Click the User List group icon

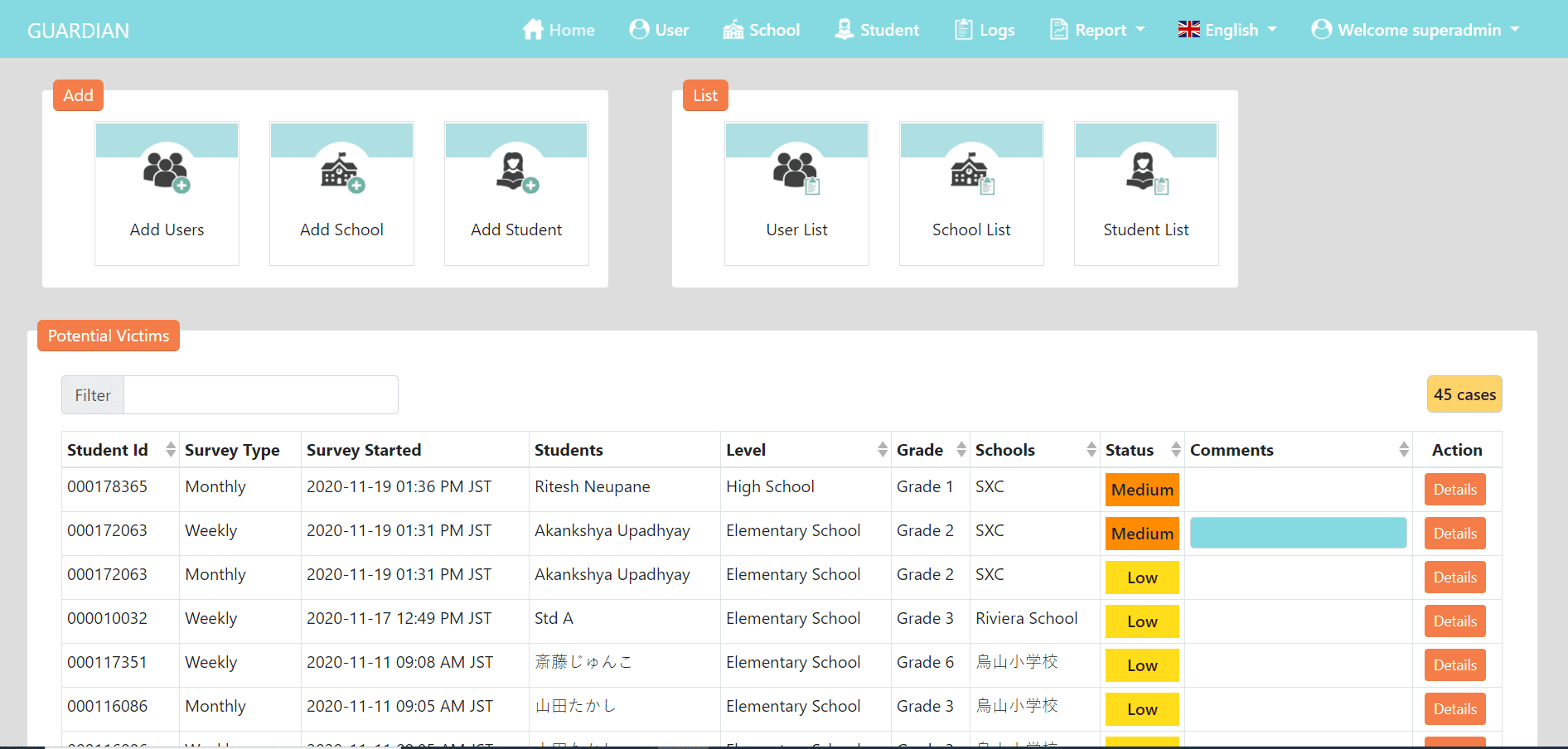point(796,172)
